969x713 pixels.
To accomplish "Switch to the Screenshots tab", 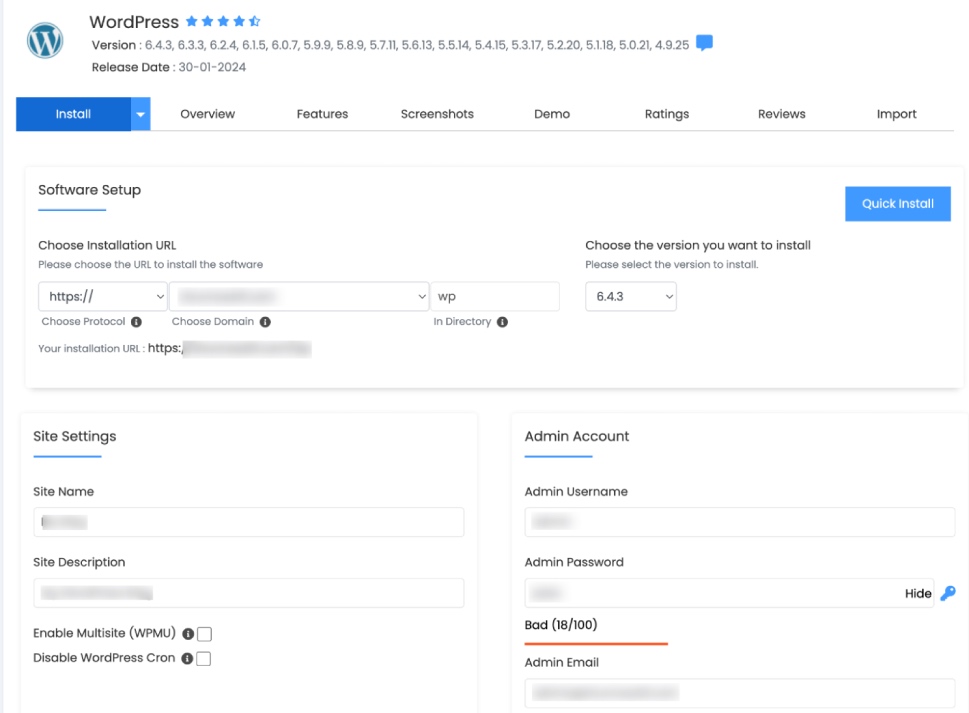I will [437, 114].
